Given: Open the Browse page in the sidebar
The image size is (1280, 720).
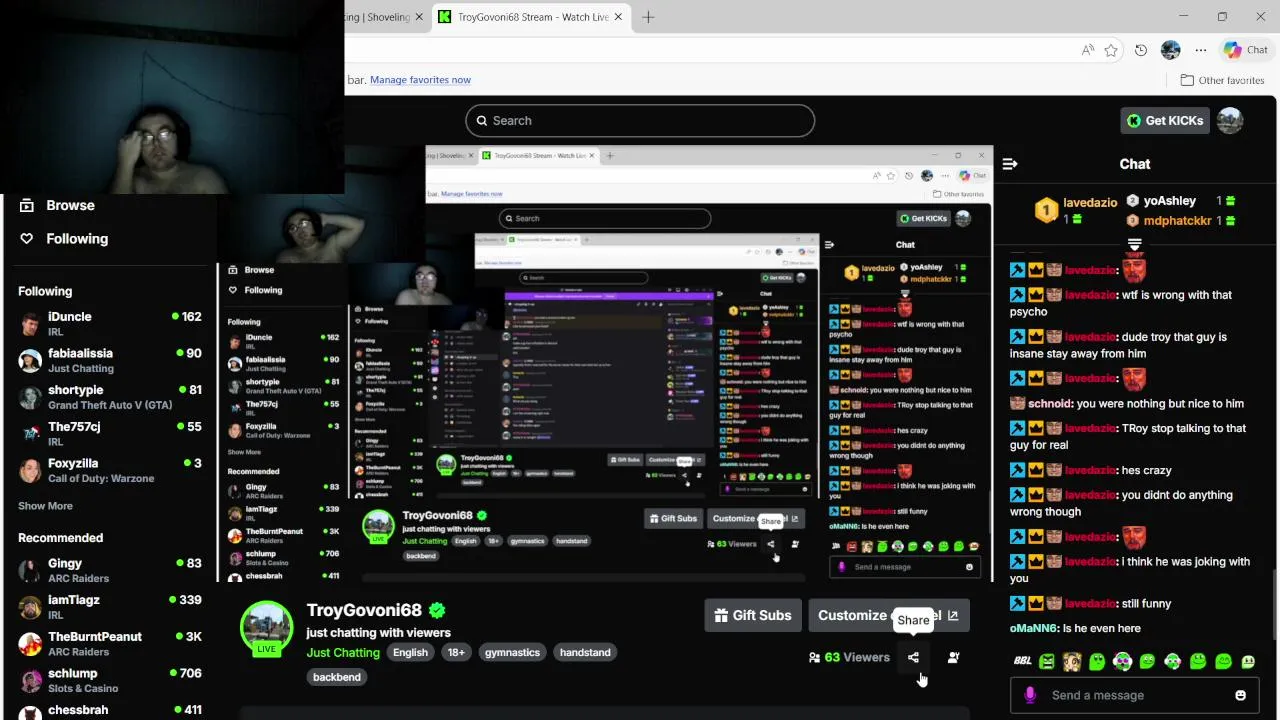Looking at the screenshot, I should pos(70,205).
